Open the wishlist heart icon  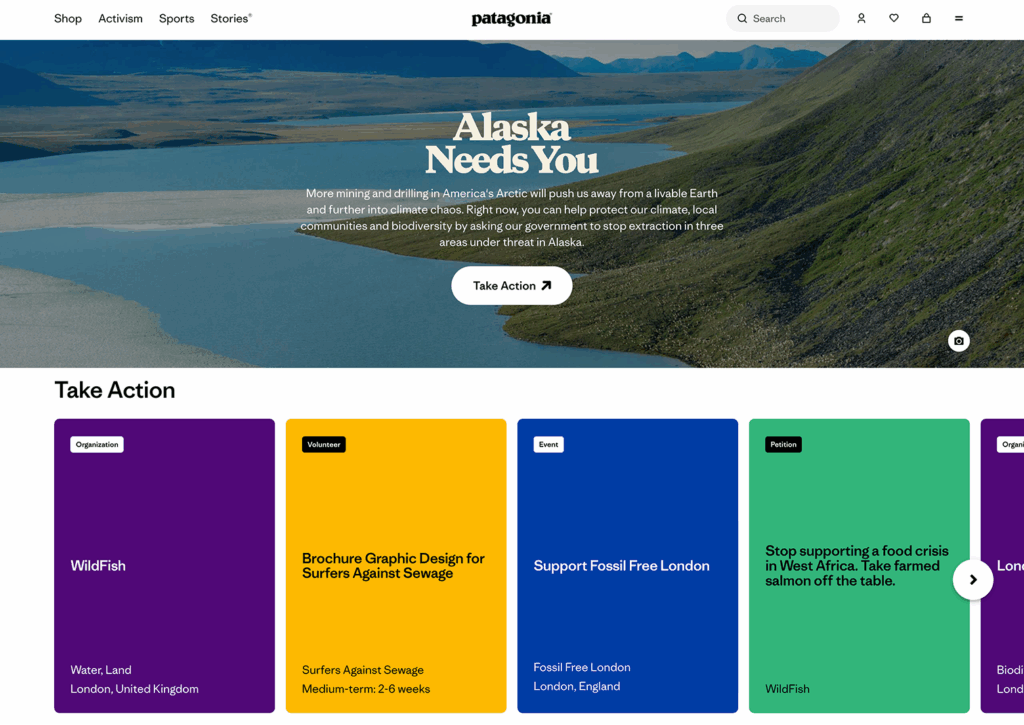[894, 18]
